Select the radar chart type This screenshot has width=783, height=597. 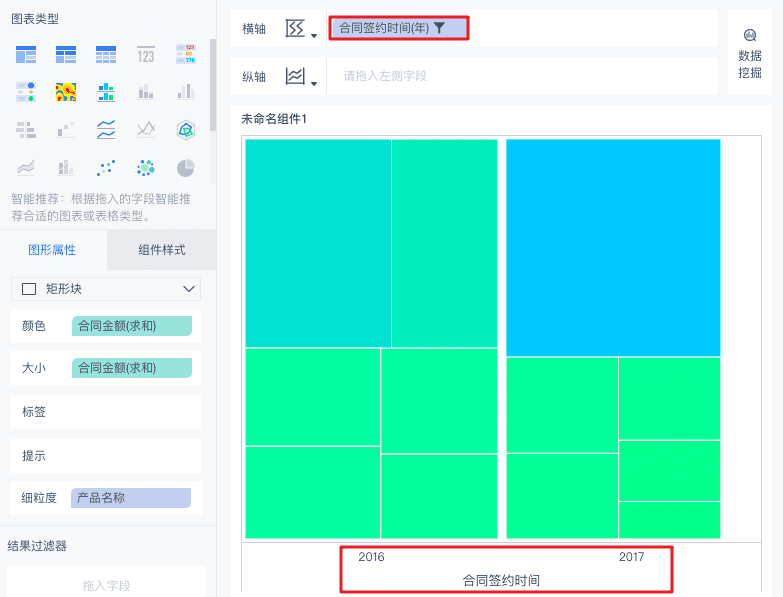[186, 130]
